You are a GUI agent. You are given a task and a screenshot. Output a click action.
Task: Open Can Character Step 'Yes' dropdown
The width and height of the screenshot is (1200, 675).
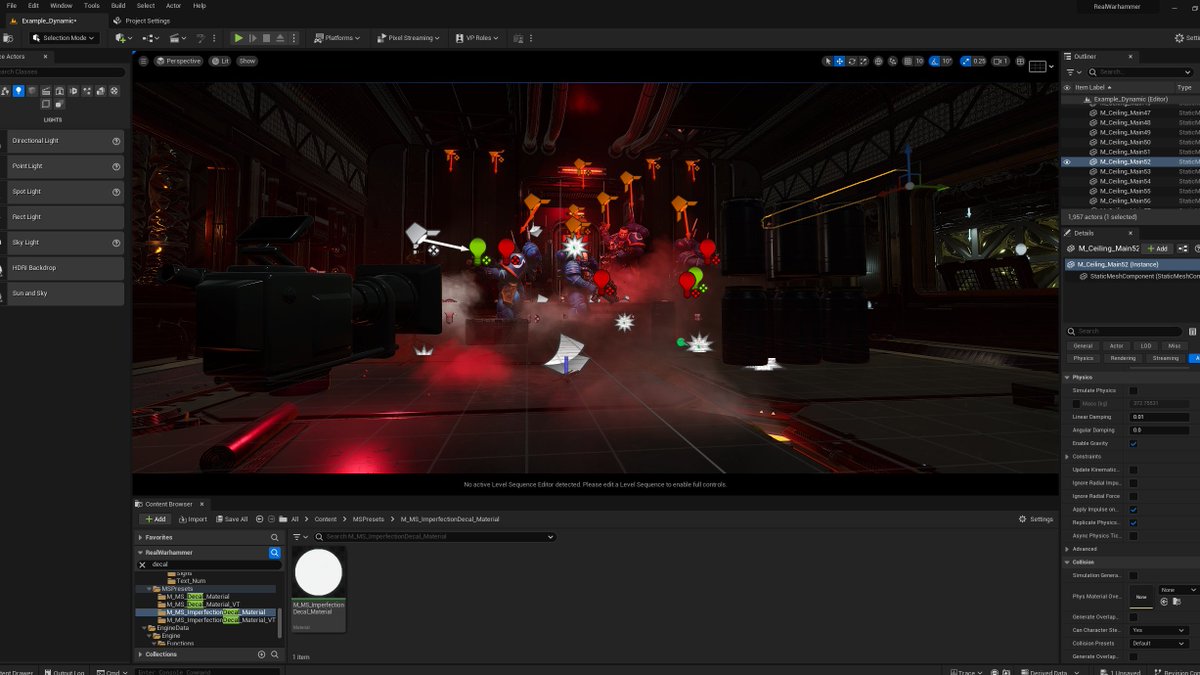1158,630
